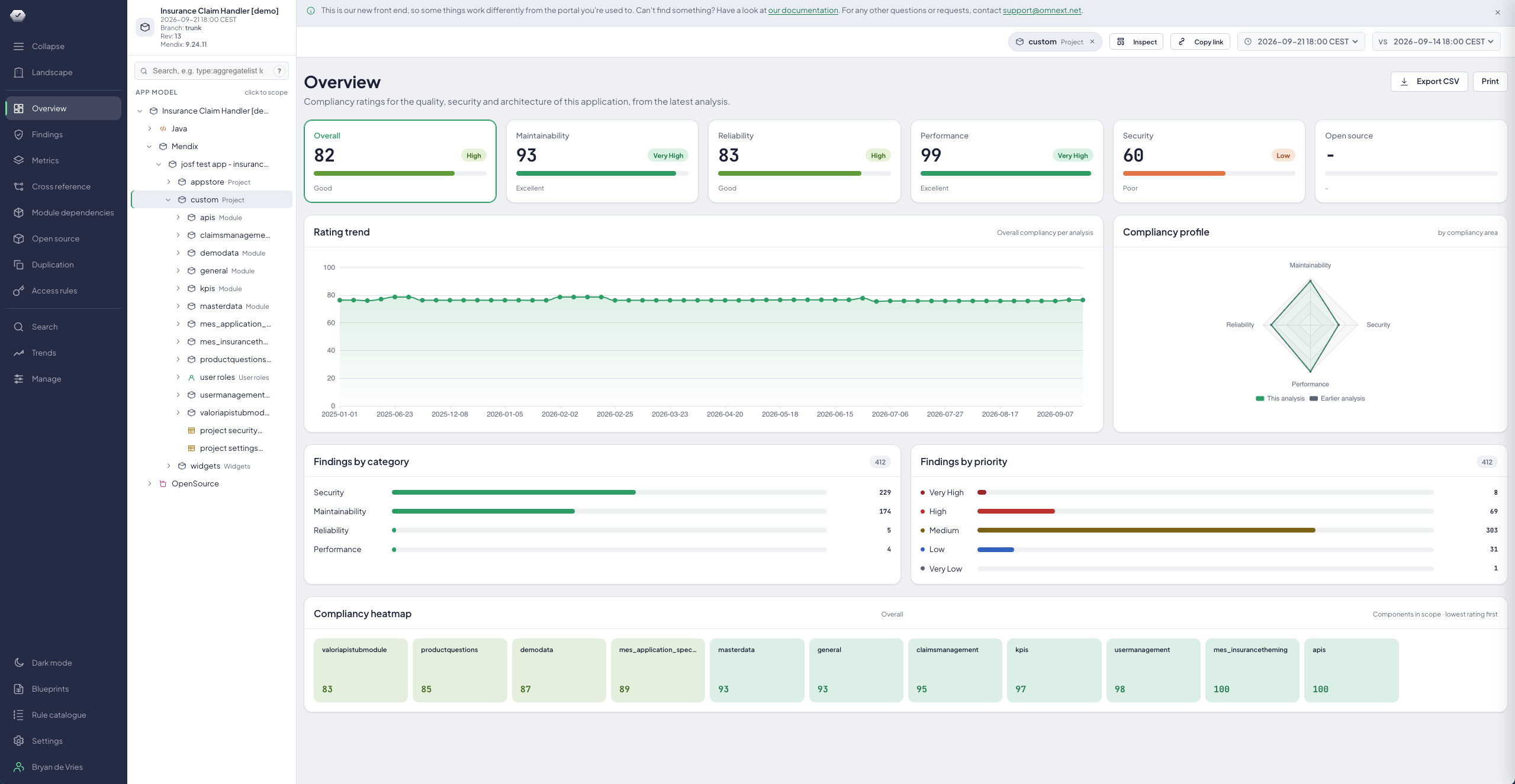
Task: Open Manage sliders icon in sidebar
Action: (x=19, y=379)
